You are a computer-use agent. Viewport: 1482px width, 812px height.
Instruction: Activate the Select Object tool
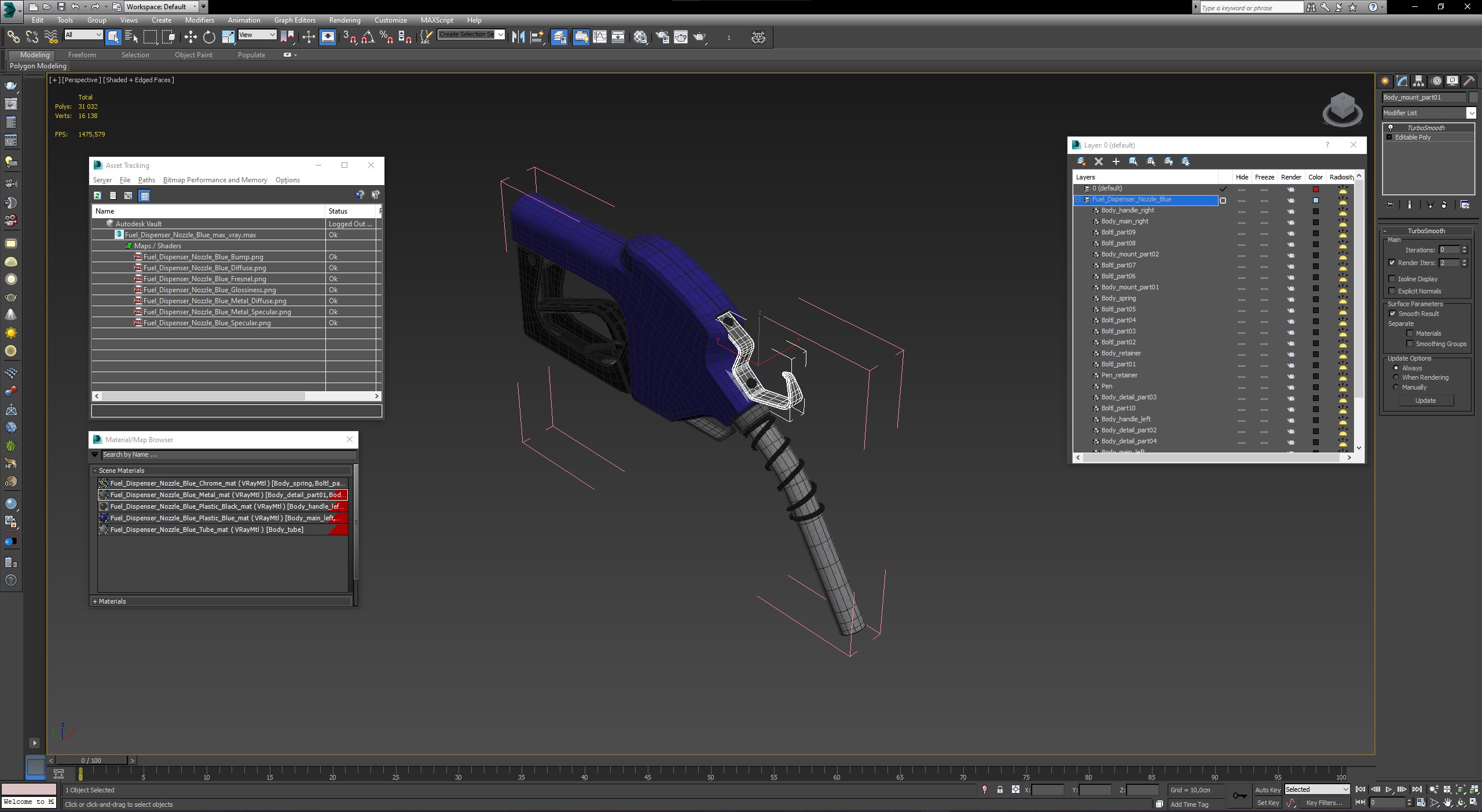tap(113, 37)
